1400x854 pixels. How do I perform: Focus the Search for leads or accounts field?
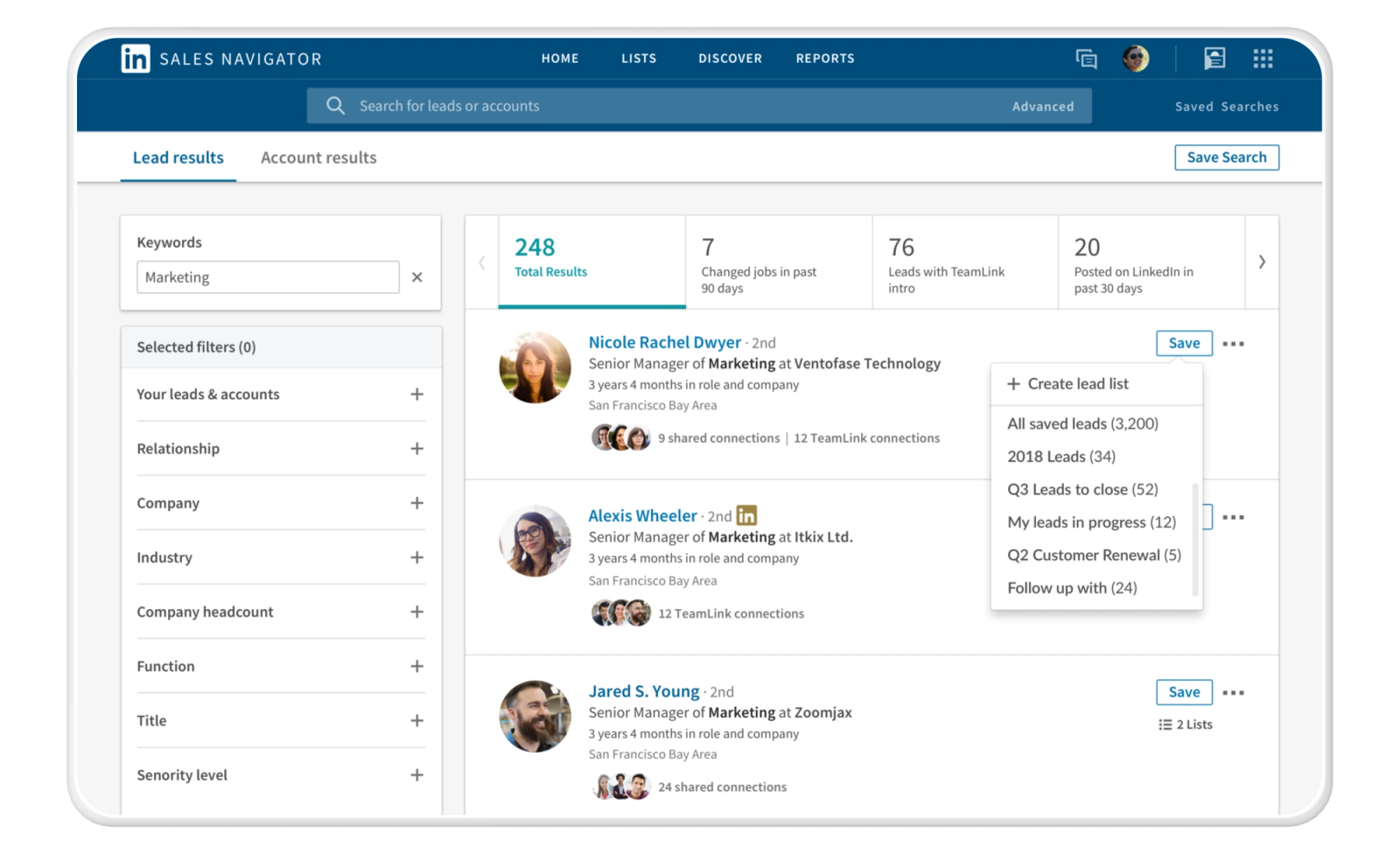698,106
